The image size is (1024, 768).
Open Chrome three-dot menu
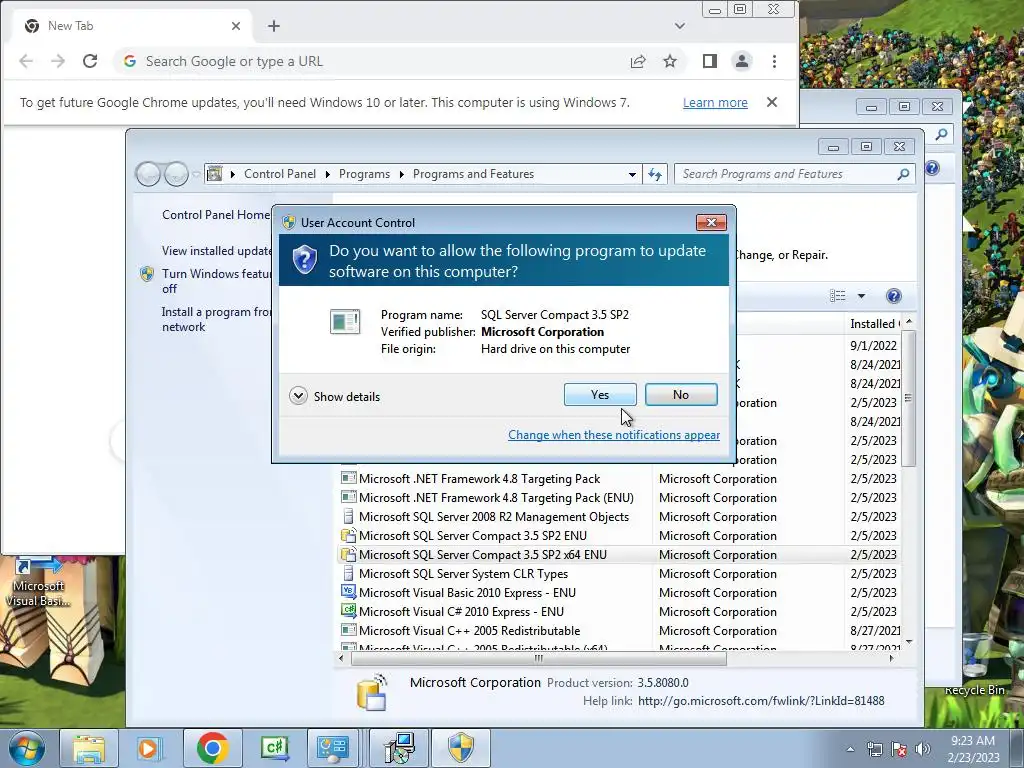click(x=775, y=61)
